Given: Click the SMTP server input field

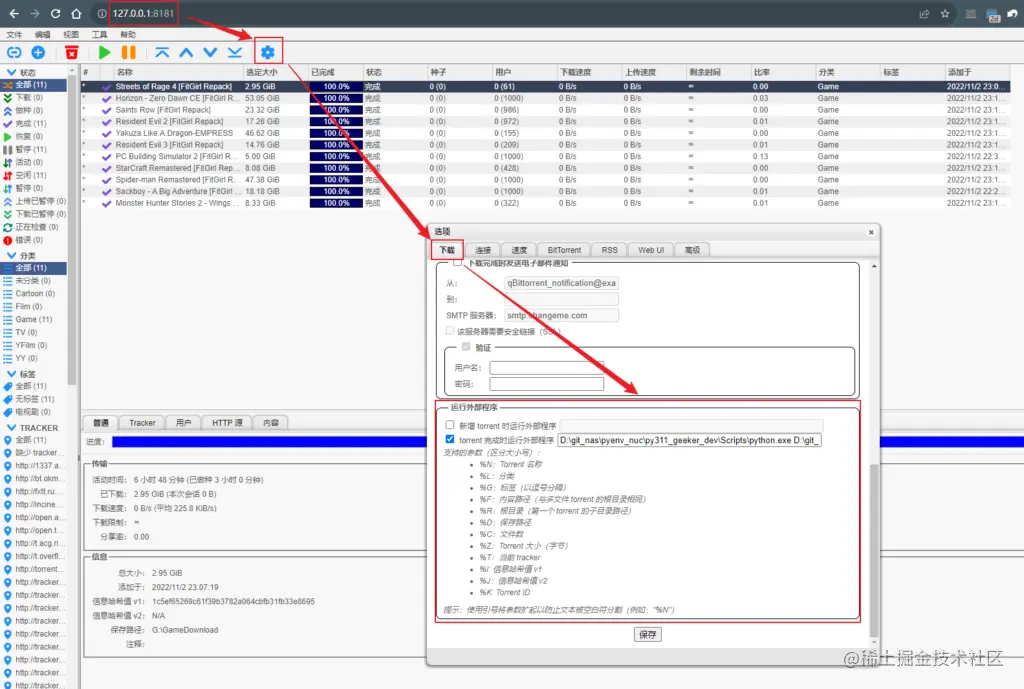Looking at the screenshot, I should tap(558, 315).
